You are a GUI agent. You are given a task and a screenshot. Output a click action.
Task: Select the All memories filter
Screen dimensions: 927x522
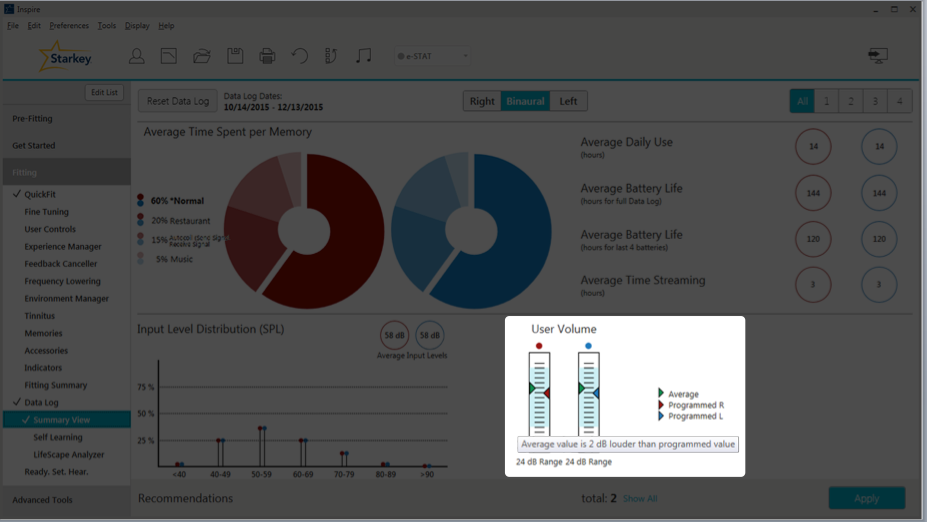tap(802, 101)
